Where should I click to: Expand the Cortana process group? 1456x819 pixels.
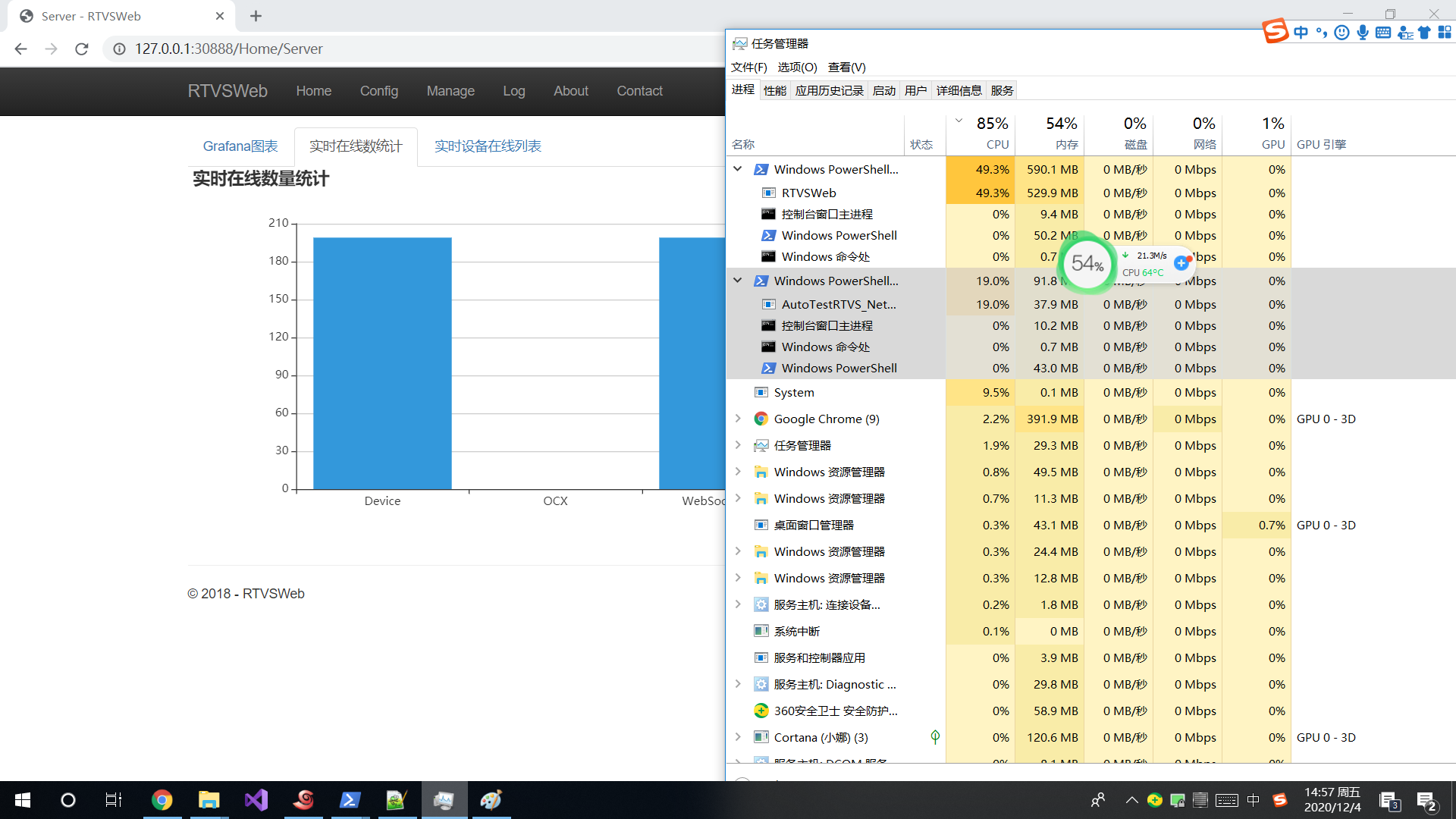click(x=737, y=737)
